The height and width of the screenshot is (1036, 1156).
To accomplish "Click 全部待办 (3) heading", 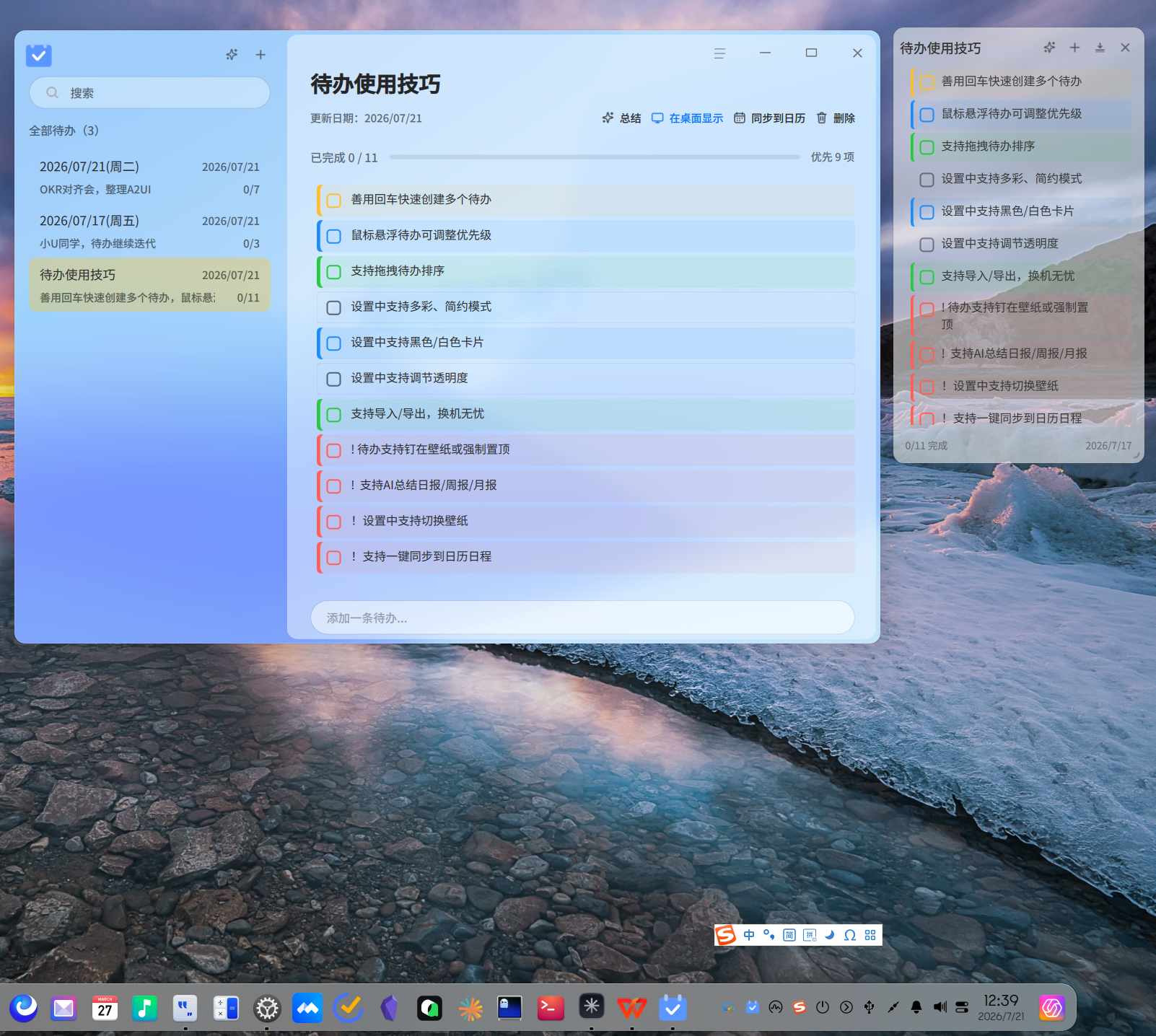I will [x=64, y=131].
